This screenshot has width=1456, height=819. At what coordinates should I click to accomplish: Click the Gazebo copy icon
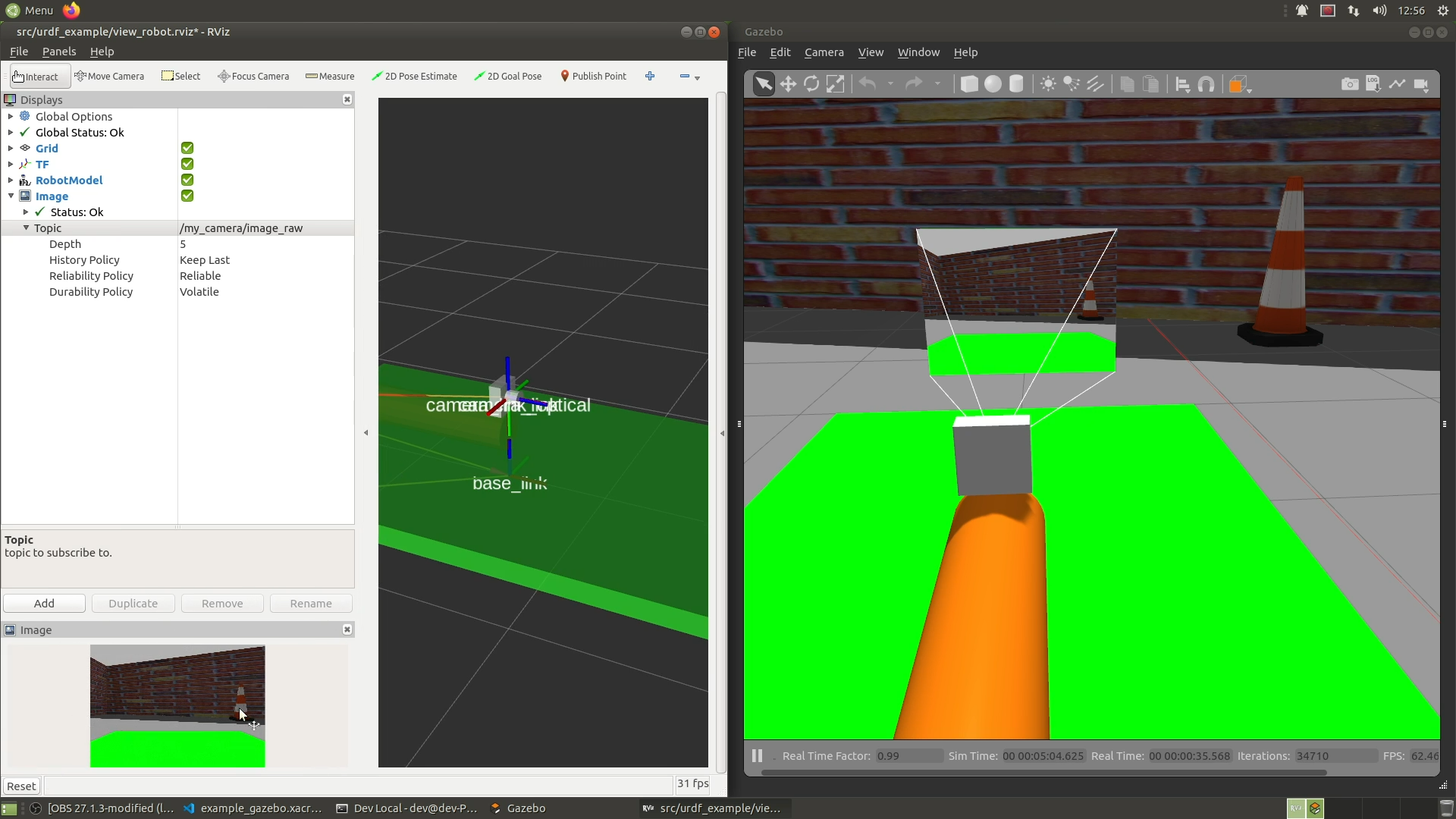tap(1127, 84)
